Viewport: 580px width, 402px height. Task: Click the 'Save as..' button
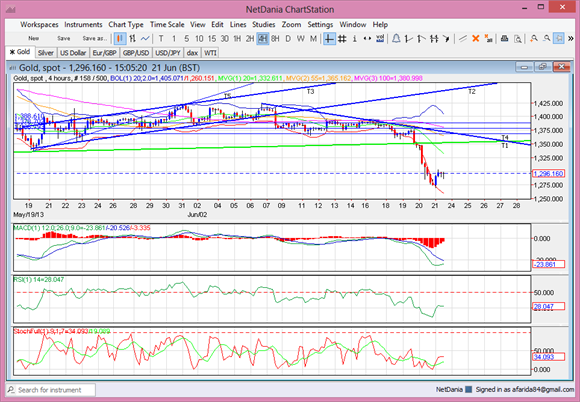coord(95,38)
